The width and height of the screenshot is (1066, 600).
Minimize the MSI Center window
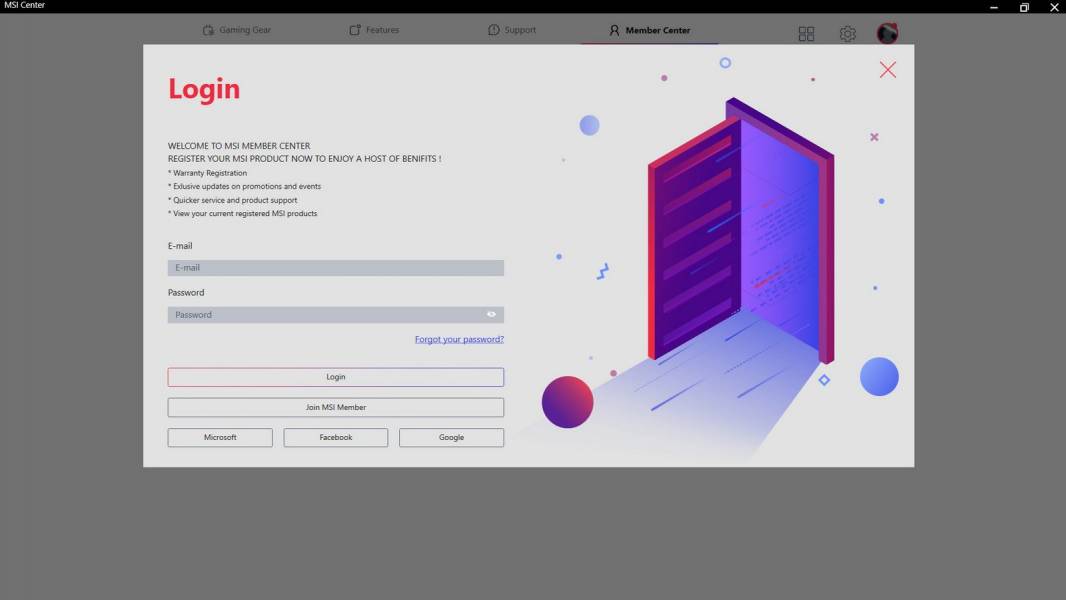coord(994,7)
